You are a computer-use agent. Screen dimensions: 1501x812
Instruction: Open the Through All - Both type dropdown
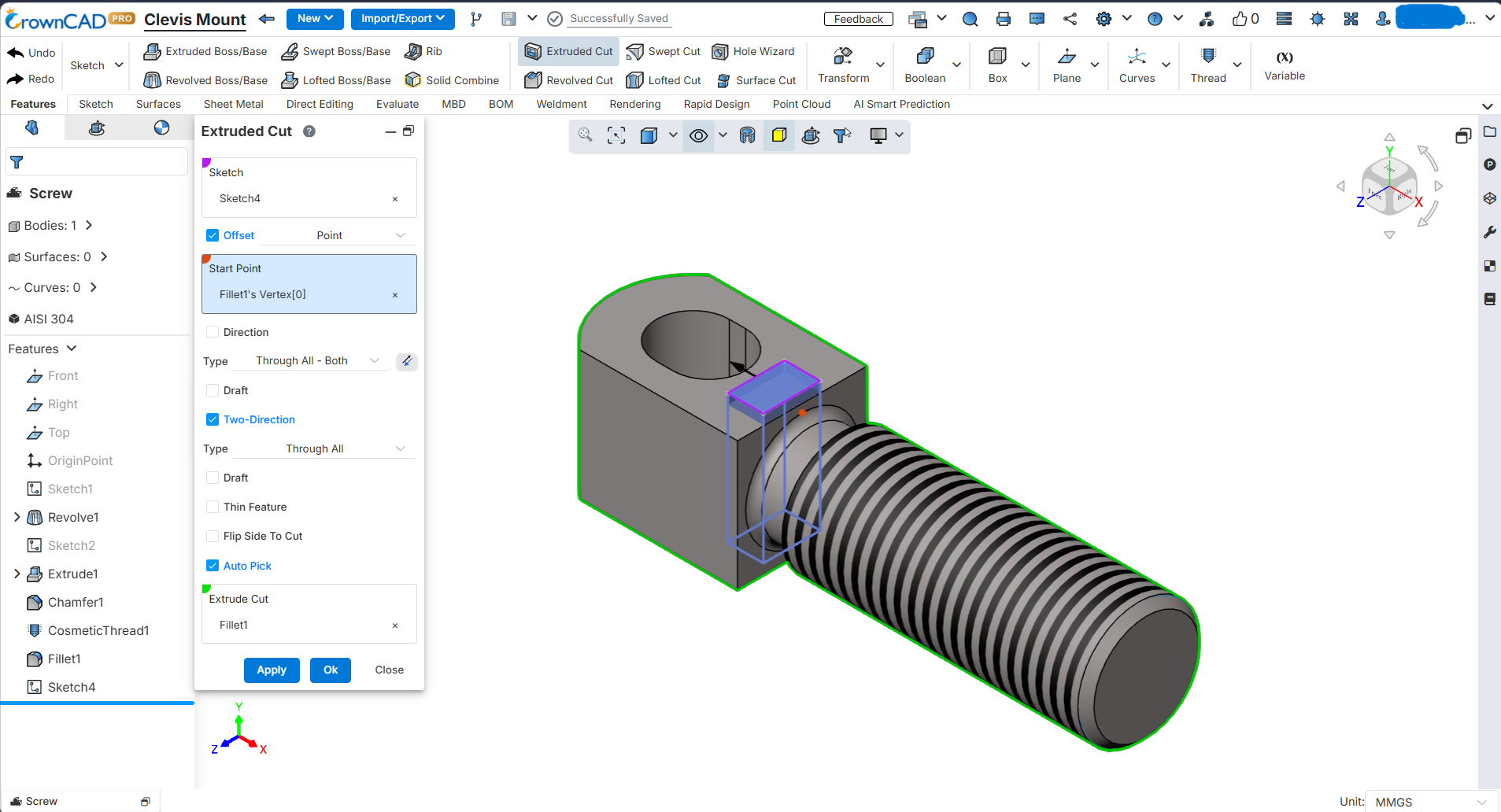pos(310,361)
